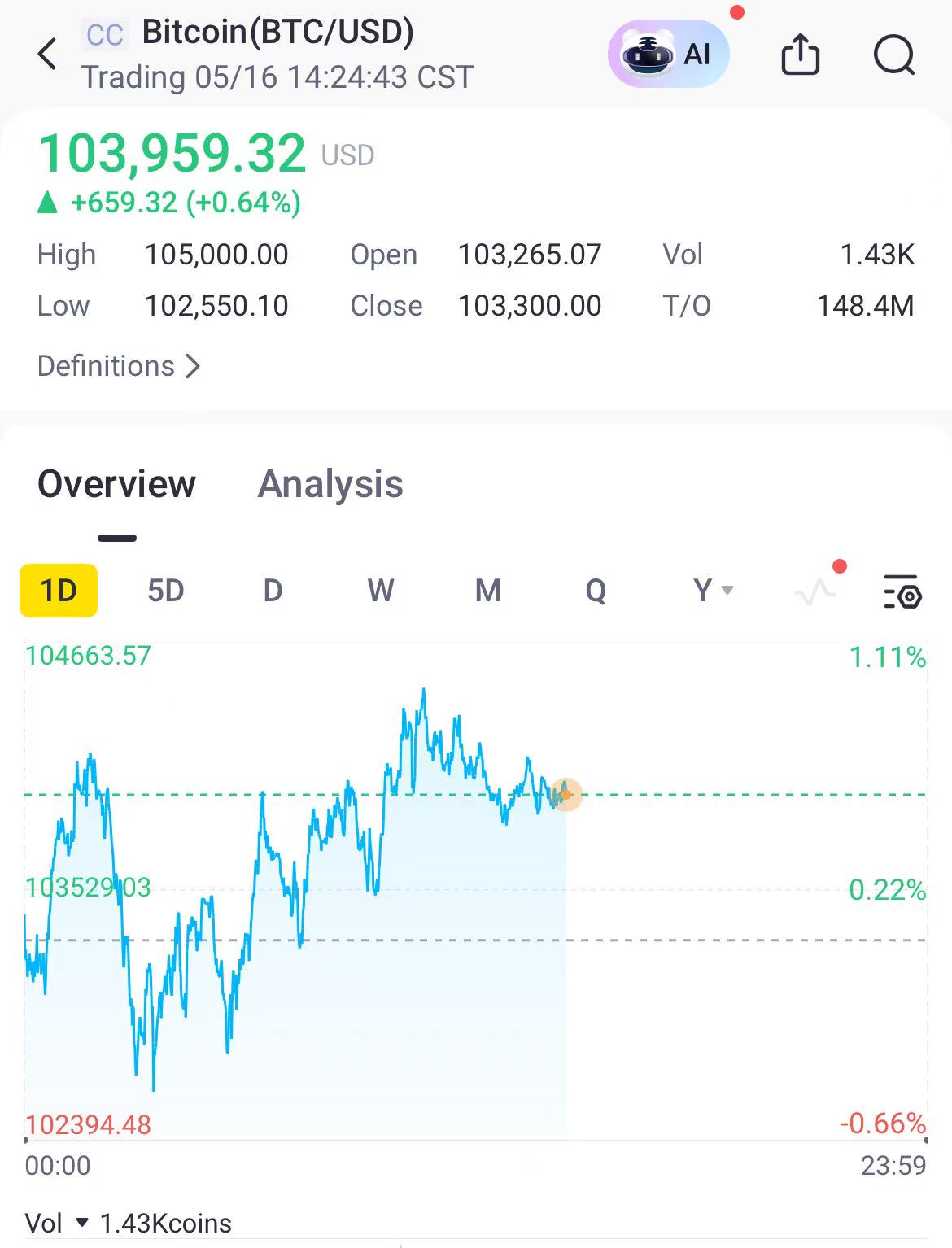Tap the pulse line indicator icon

[x=815, y=591]
